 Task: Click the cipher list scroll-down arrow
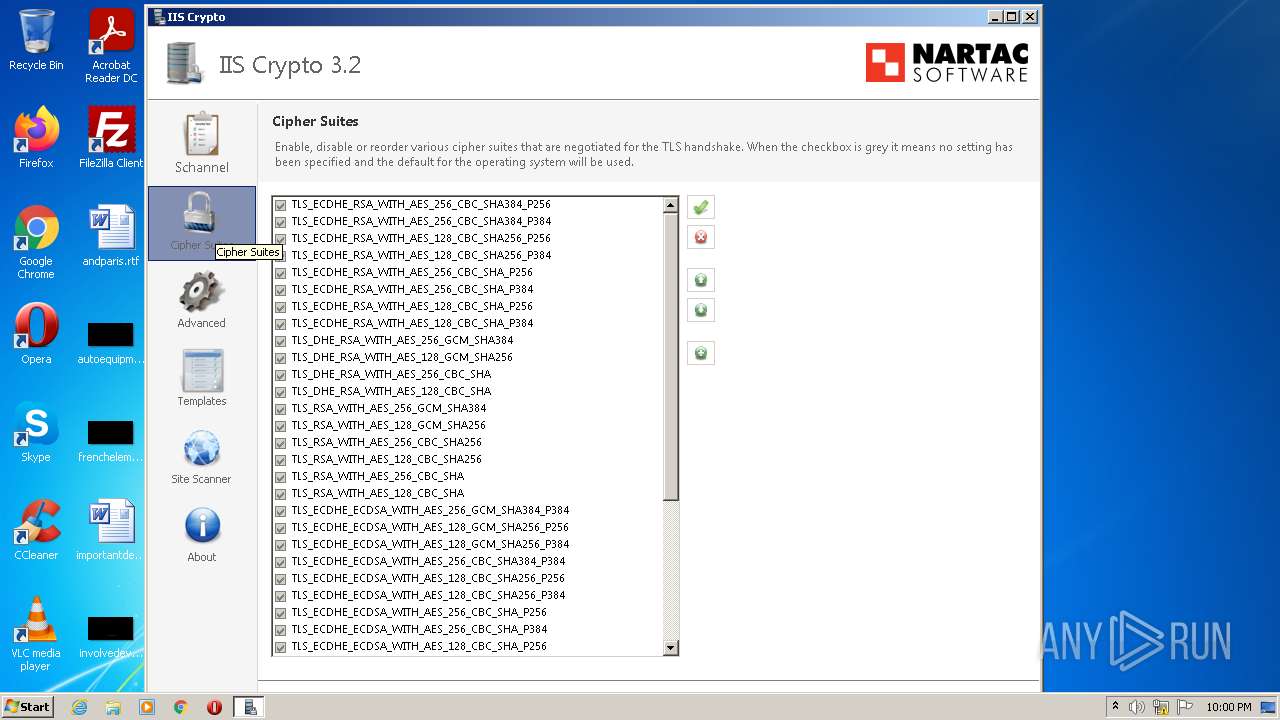670,648
